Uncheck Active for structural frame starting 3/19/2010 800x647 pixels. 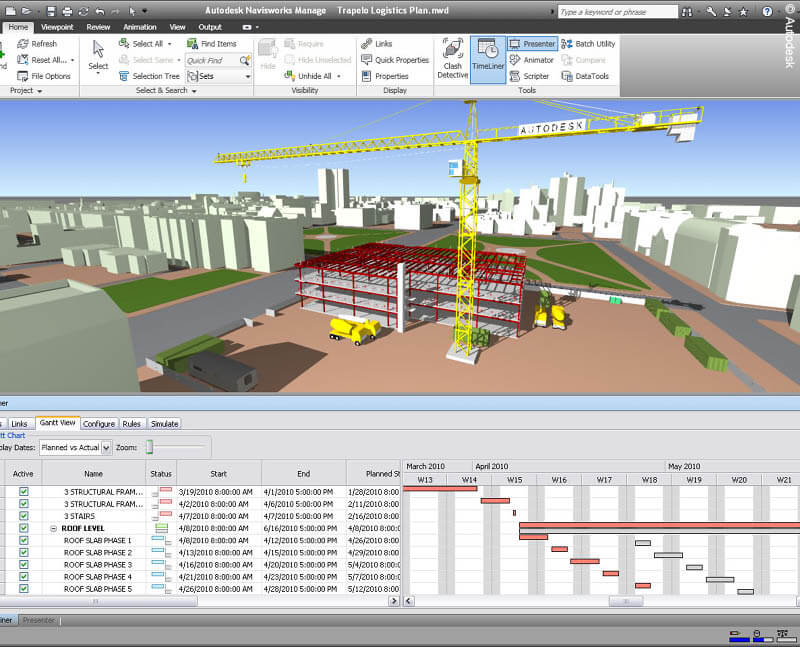pos(23,491)
